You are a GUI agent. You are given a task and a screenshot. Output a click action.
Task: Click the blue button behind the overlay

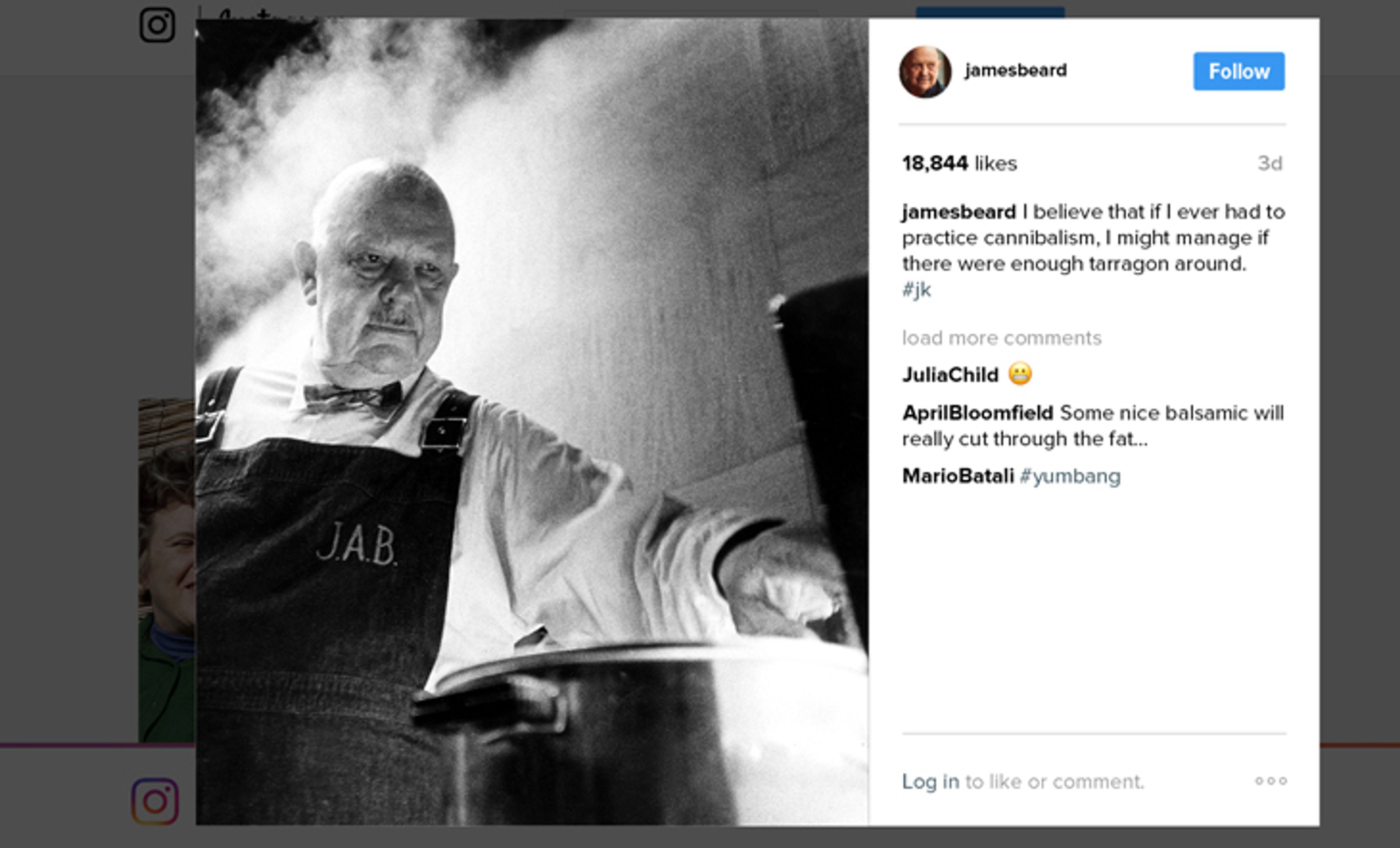coord(990,12)
